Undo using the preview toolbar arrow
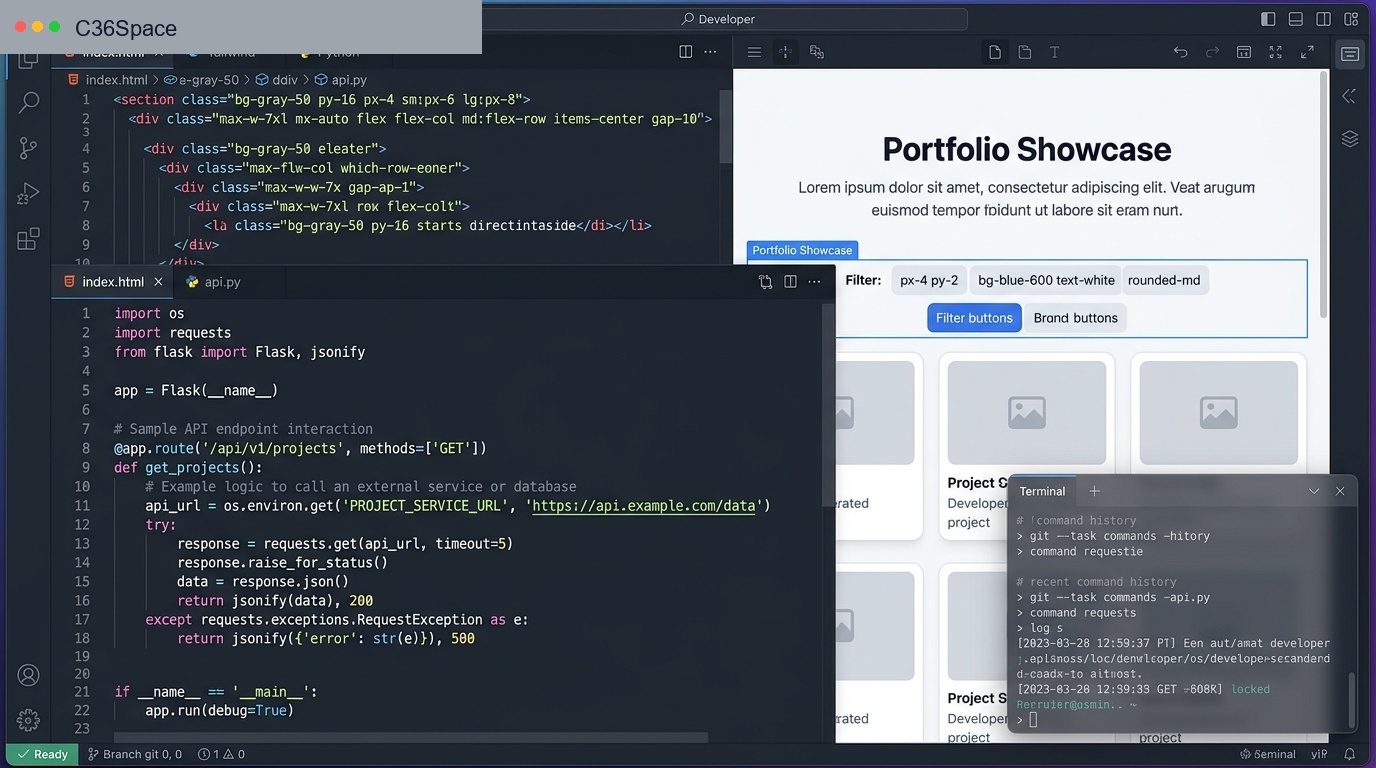The image size is (1376, 768). point(1181,52)
